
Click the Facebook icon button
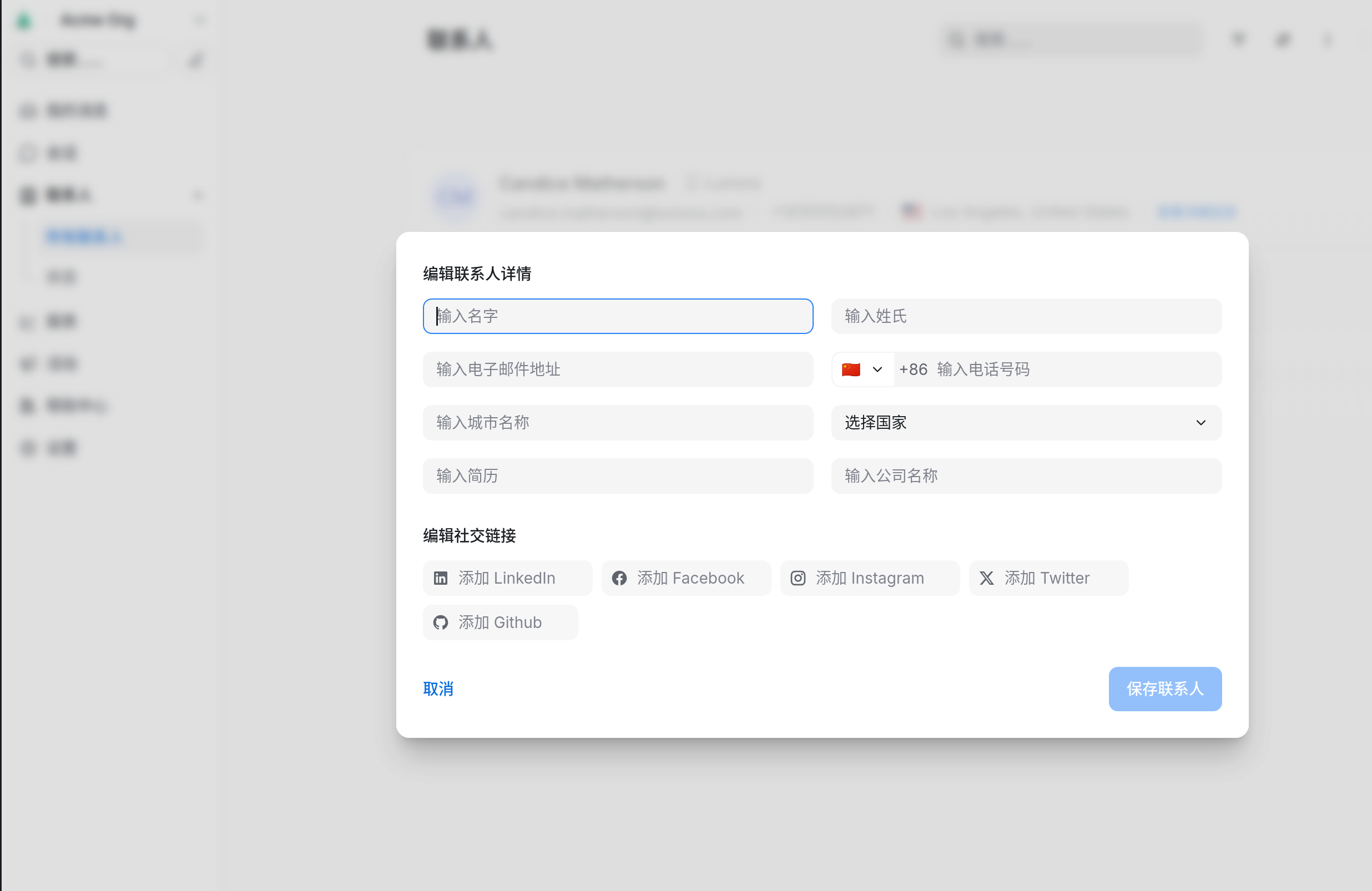point(619,578)
